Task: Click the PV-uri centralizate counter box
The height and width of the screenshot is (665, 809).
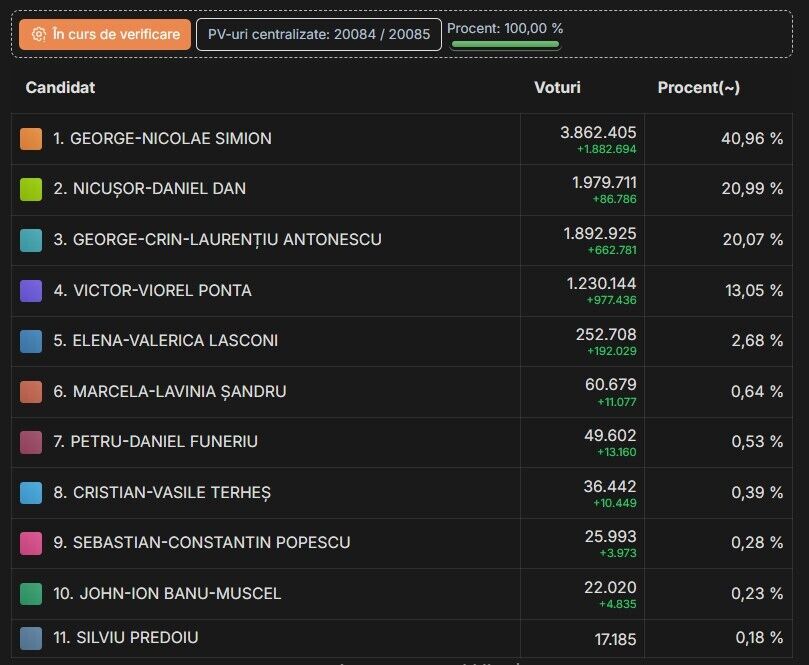Action: tap(318, 35)
